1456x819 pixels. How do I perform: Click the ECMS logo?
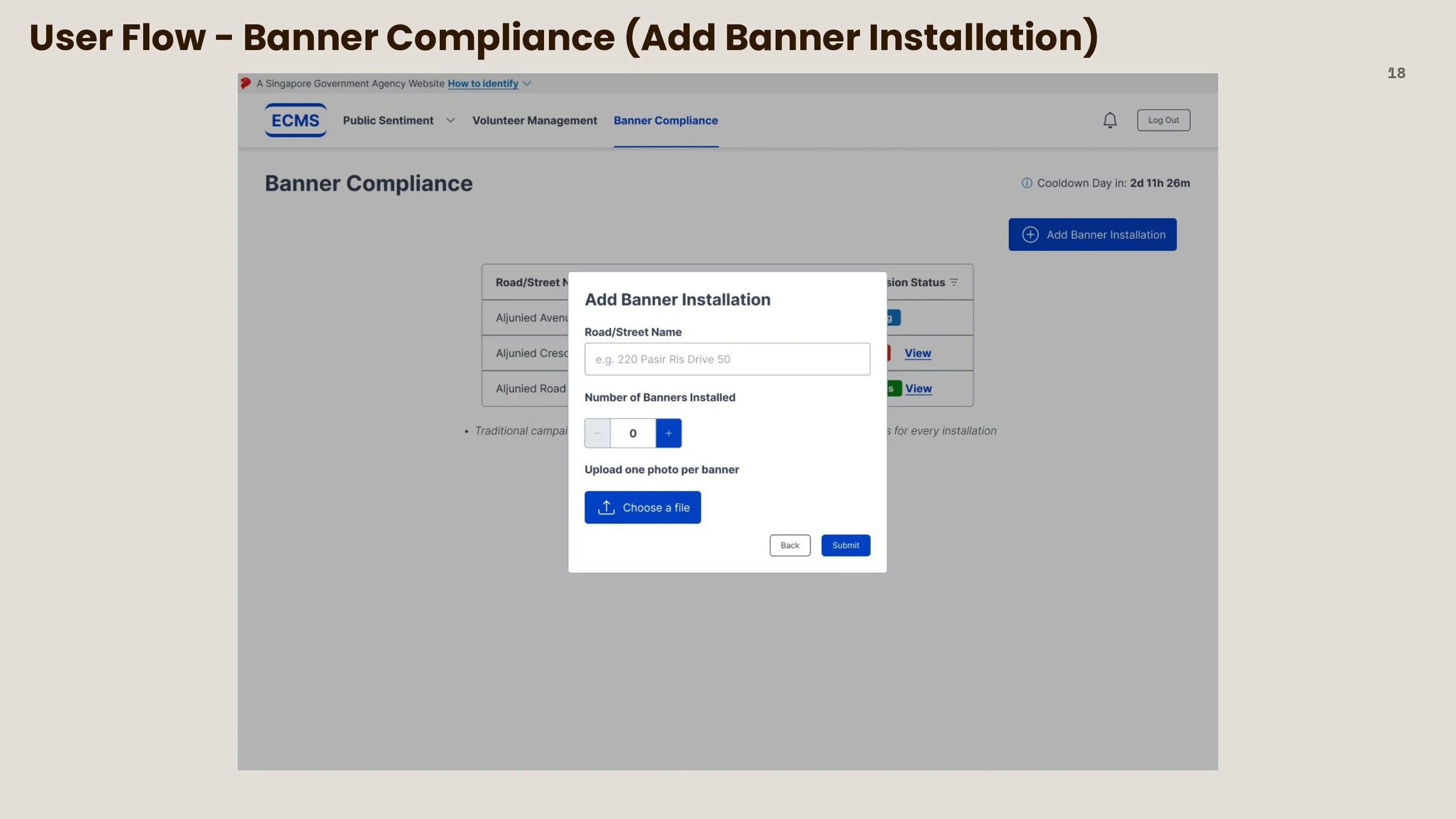(x=295, y=120)
